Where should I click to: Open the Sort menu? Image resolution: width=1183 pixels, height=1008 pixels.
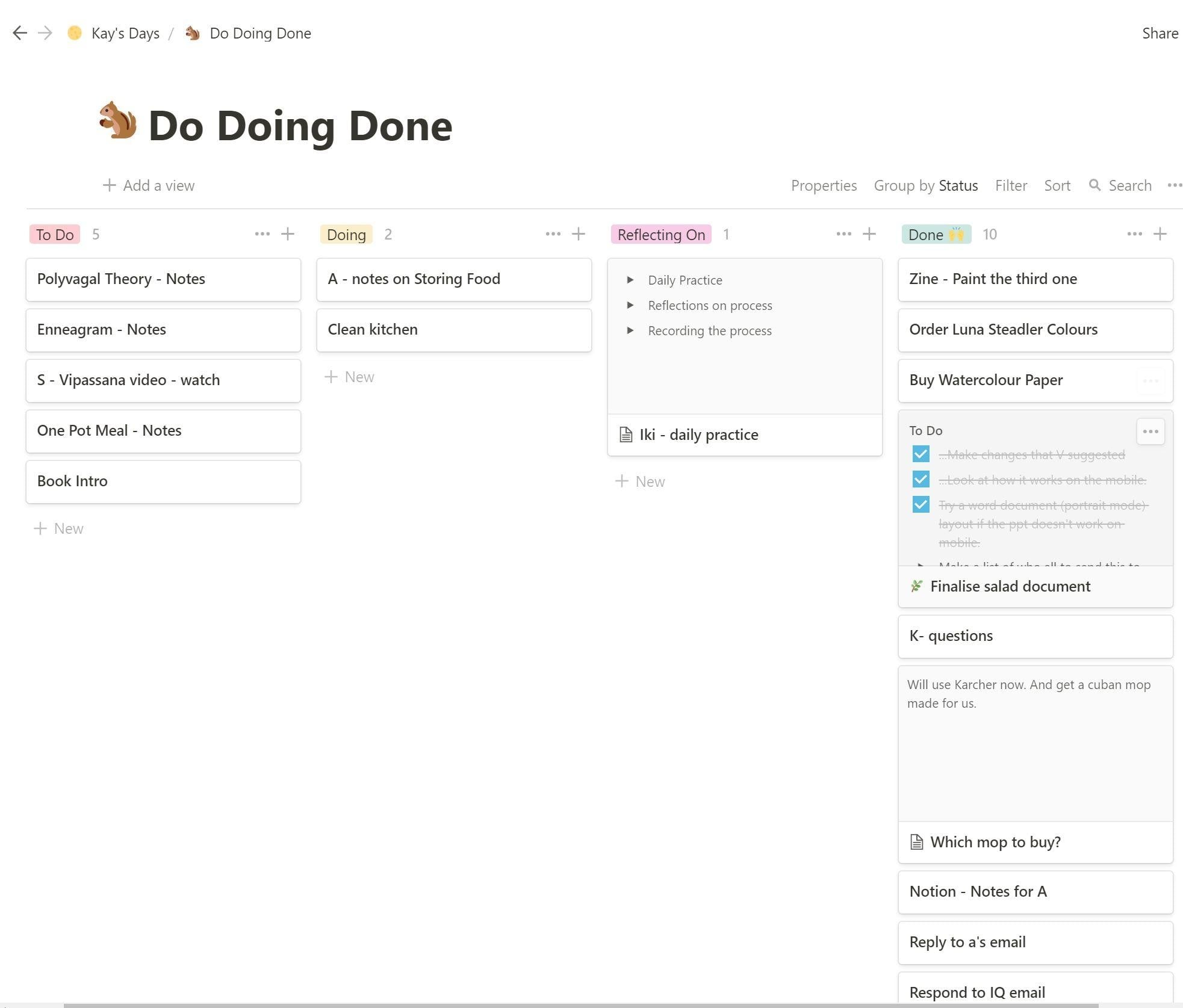[x=1057, y=185]
